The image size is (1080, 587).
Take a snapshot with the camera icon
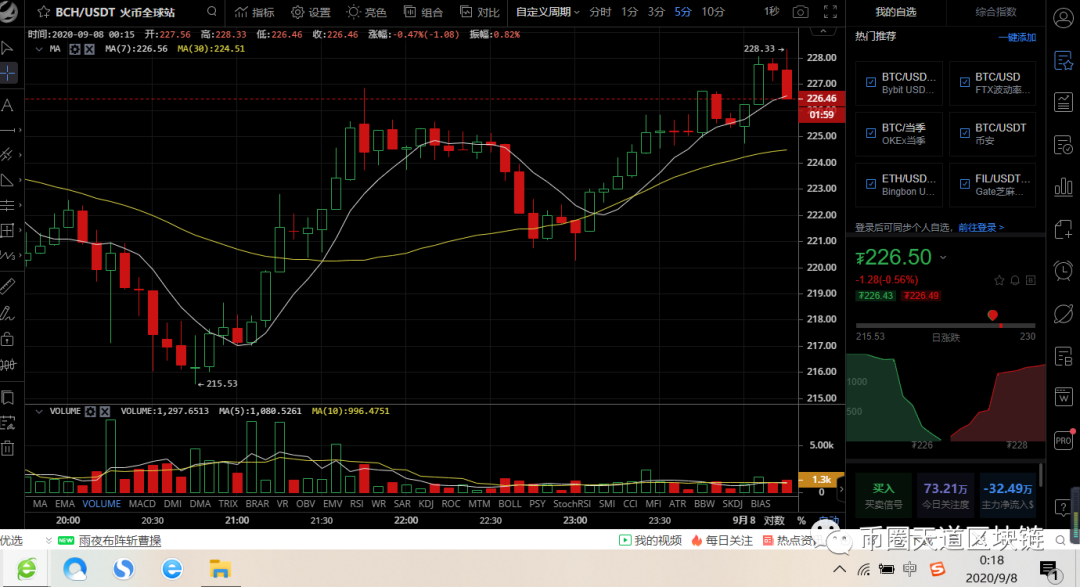click(801, 12)
